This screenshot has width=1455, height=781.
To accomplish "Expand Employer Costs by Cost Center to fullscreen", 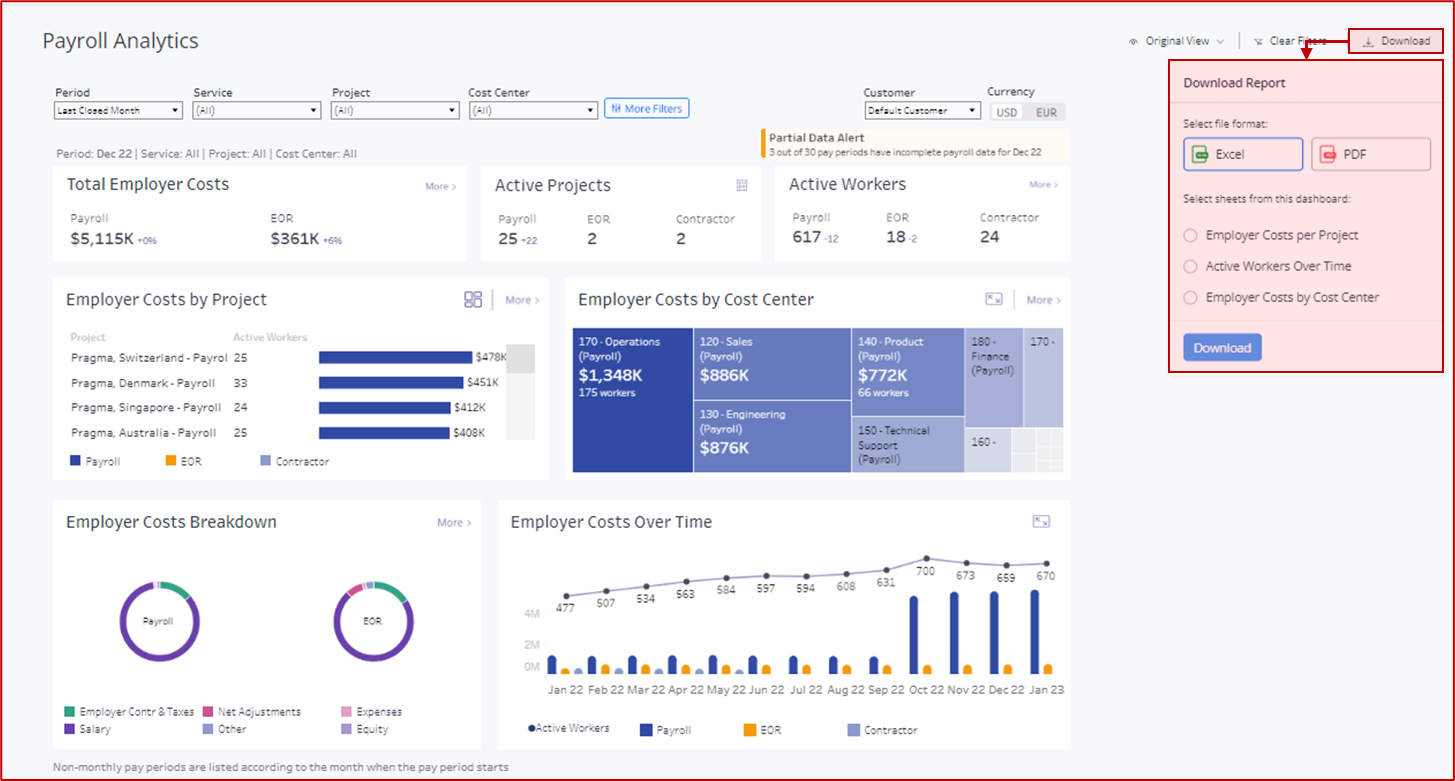I will click(994, 298).
